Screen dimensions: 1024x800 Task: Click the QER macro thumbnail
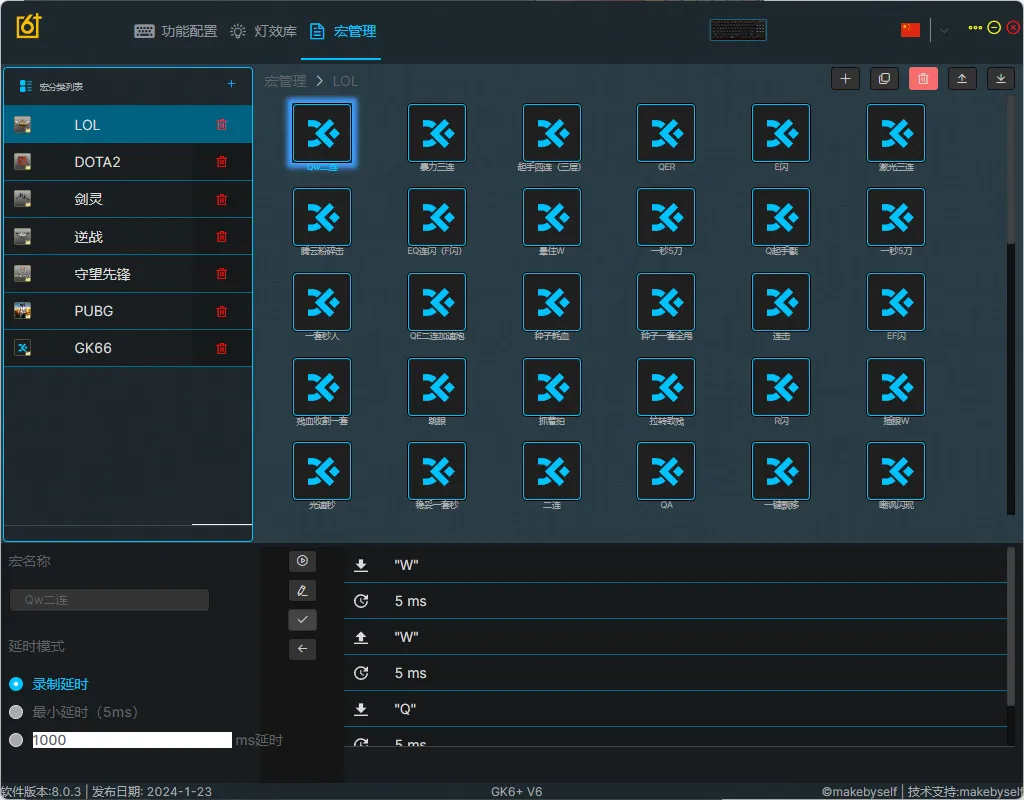(666, 133)
